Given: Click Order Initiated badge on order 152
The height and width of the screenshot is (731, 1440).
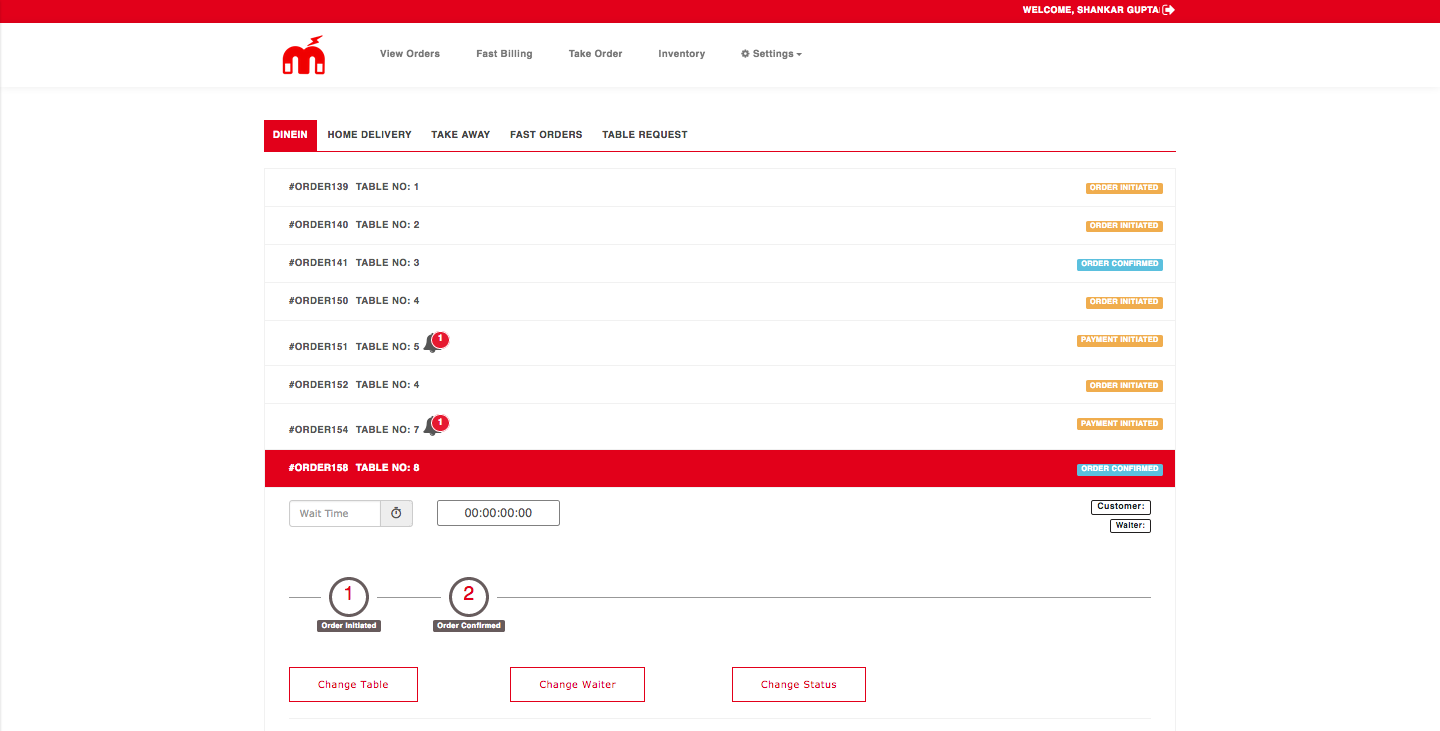Looking at the screenshot, I should (1124, 386).
